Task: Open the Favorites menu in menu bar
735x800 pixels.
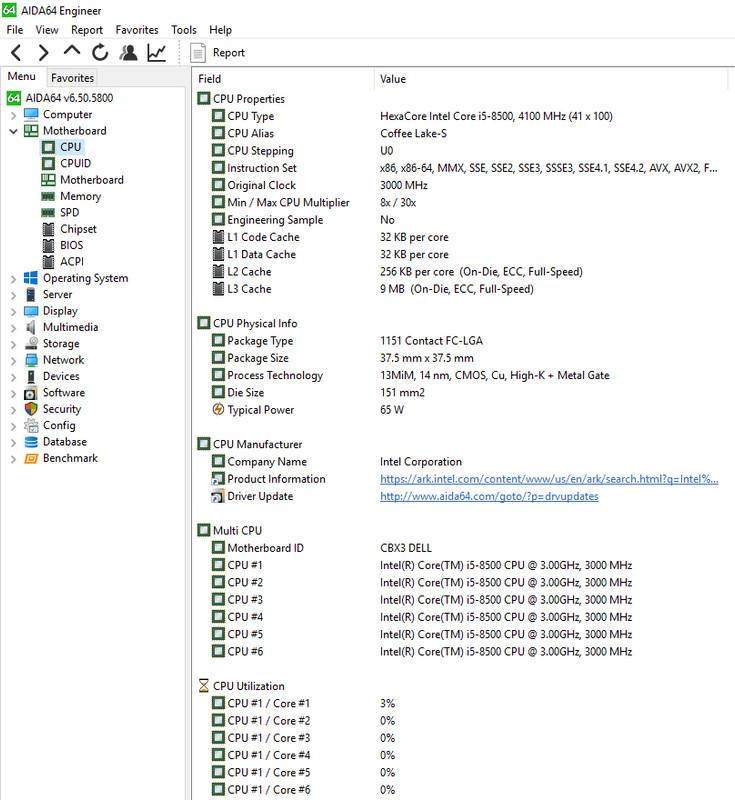Action: click(137, 30)
